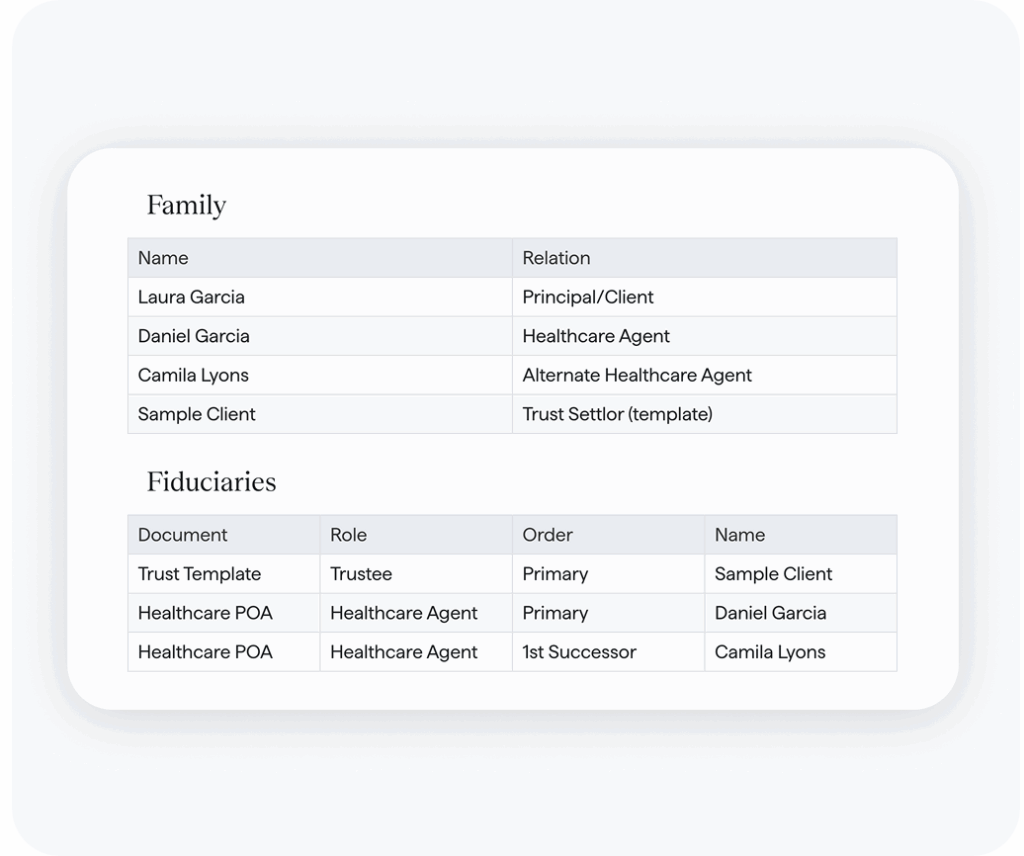The height and width of the screenshot is (856, 1024).
Task: Click Sample Client in the Family table
Action: [x=320, y=414]
